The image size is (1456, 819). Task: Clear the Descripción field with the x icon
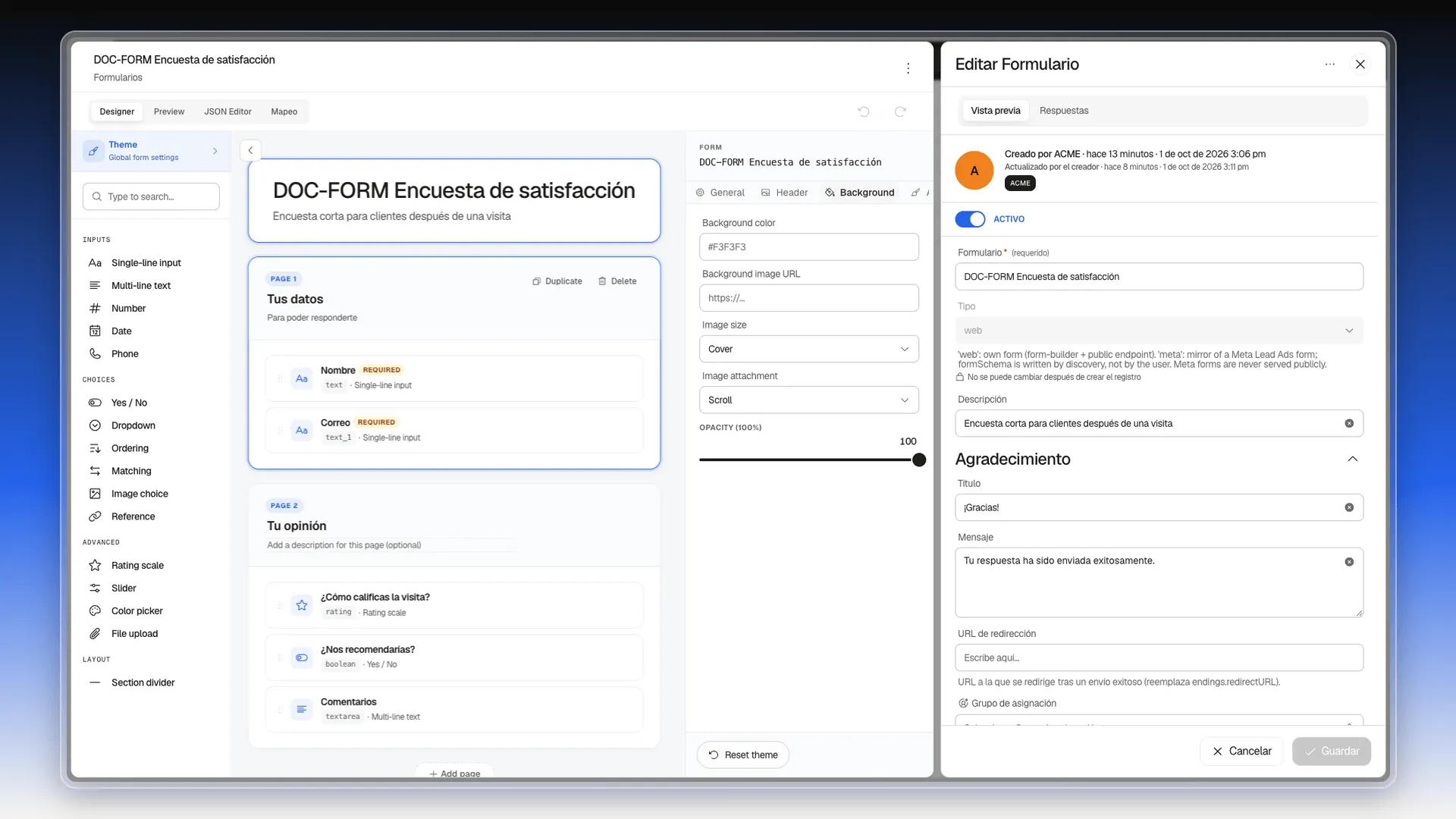point(1349,423)
